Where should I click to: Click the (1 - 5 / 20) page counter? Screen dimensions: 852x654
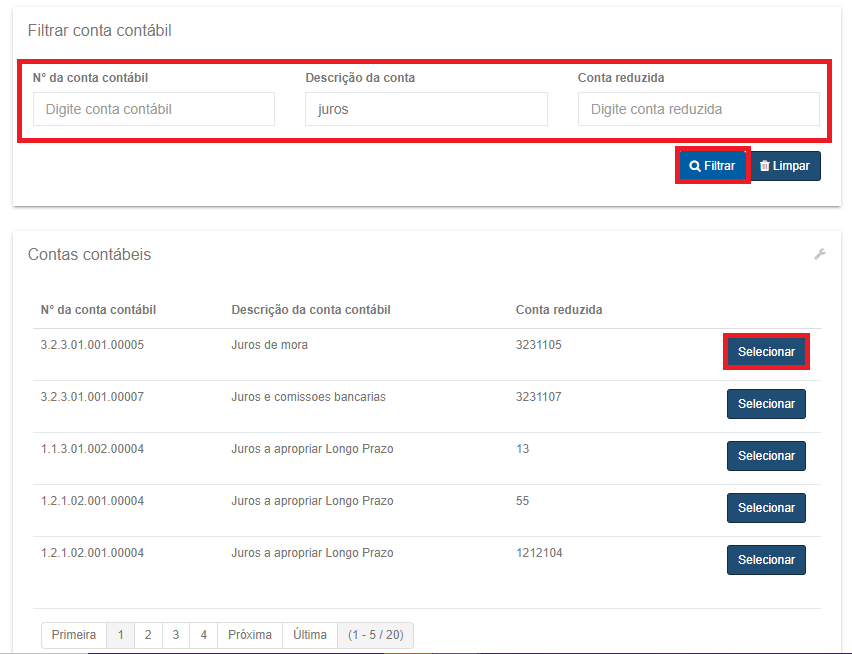click(x=375, y=635)
